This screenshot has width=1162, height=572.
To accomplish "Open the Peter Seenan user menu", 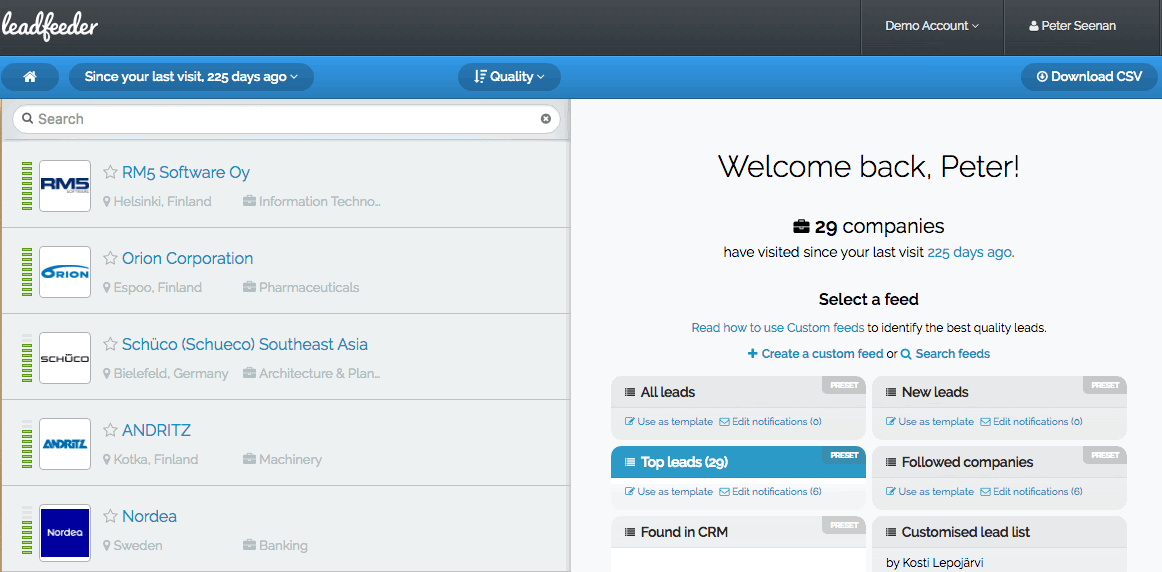I will point(1072,26).
